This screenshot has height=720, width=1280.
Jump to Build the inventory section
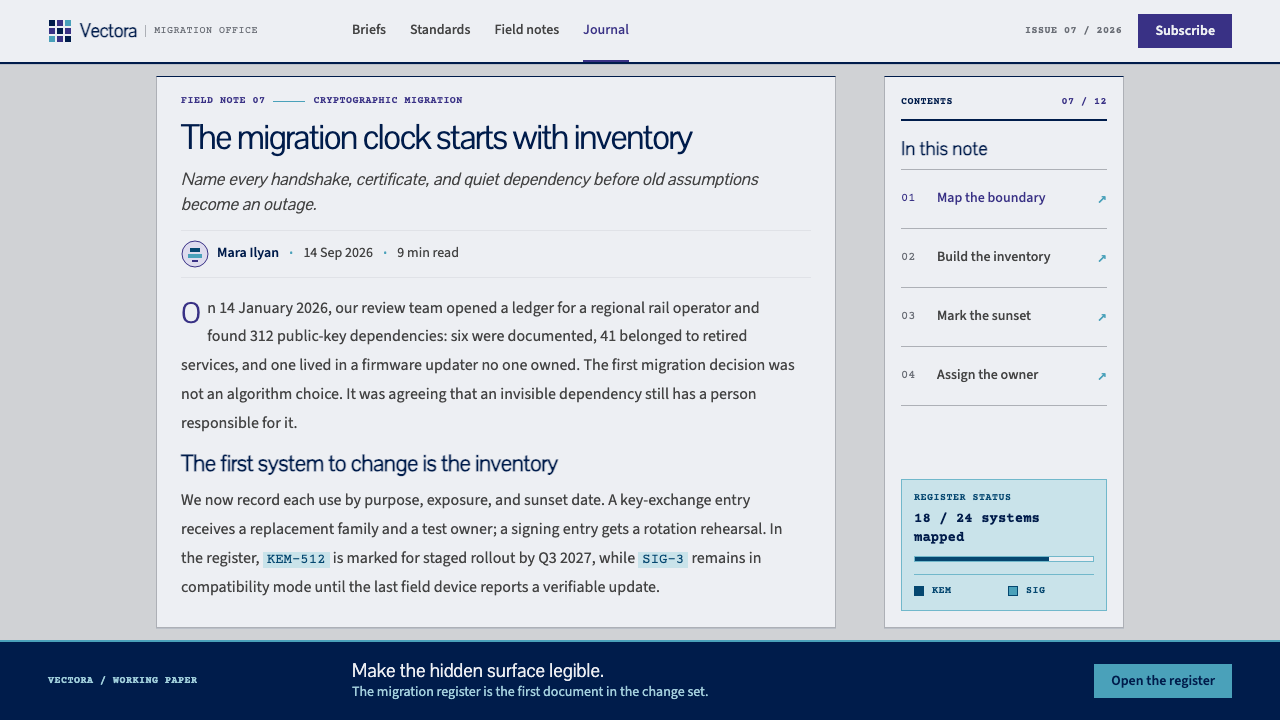1004,257
